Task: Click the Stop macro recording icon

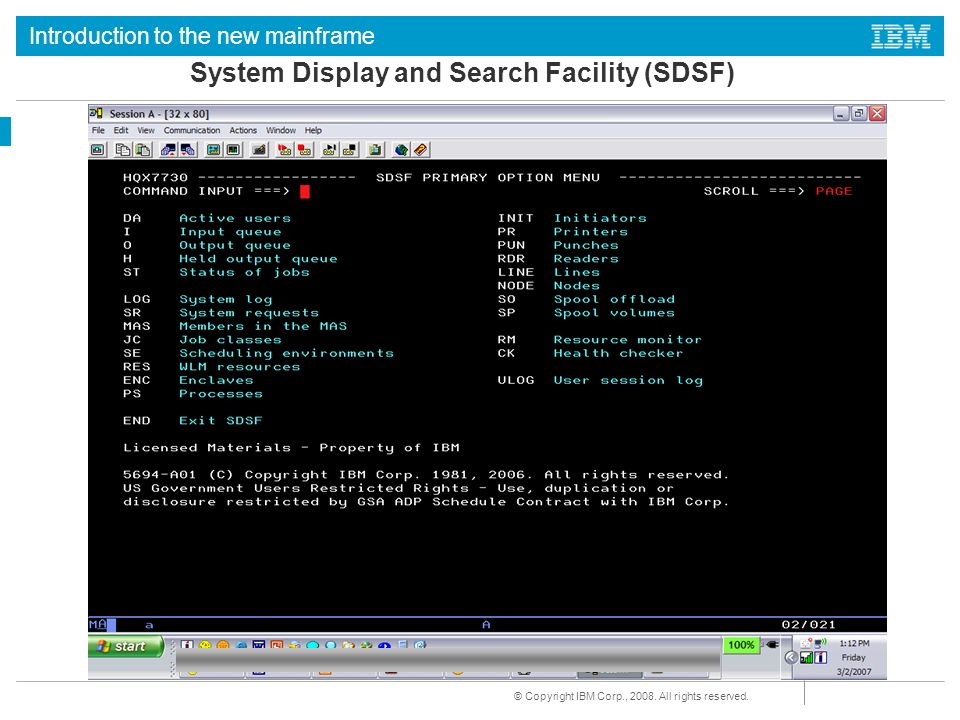Action: (304, 149)
